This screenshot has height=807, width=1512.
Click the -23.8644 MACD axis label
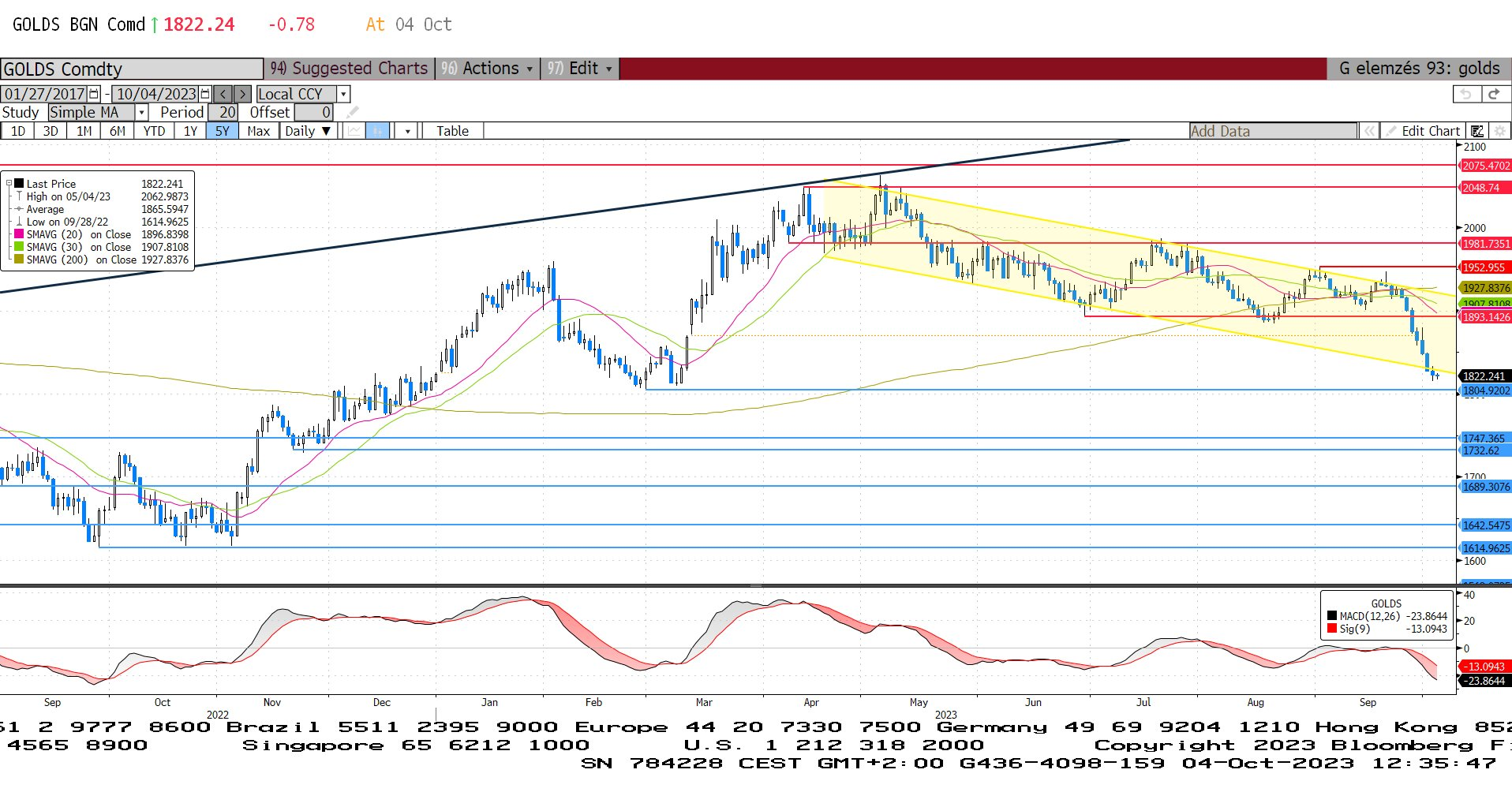point(1486,681)
